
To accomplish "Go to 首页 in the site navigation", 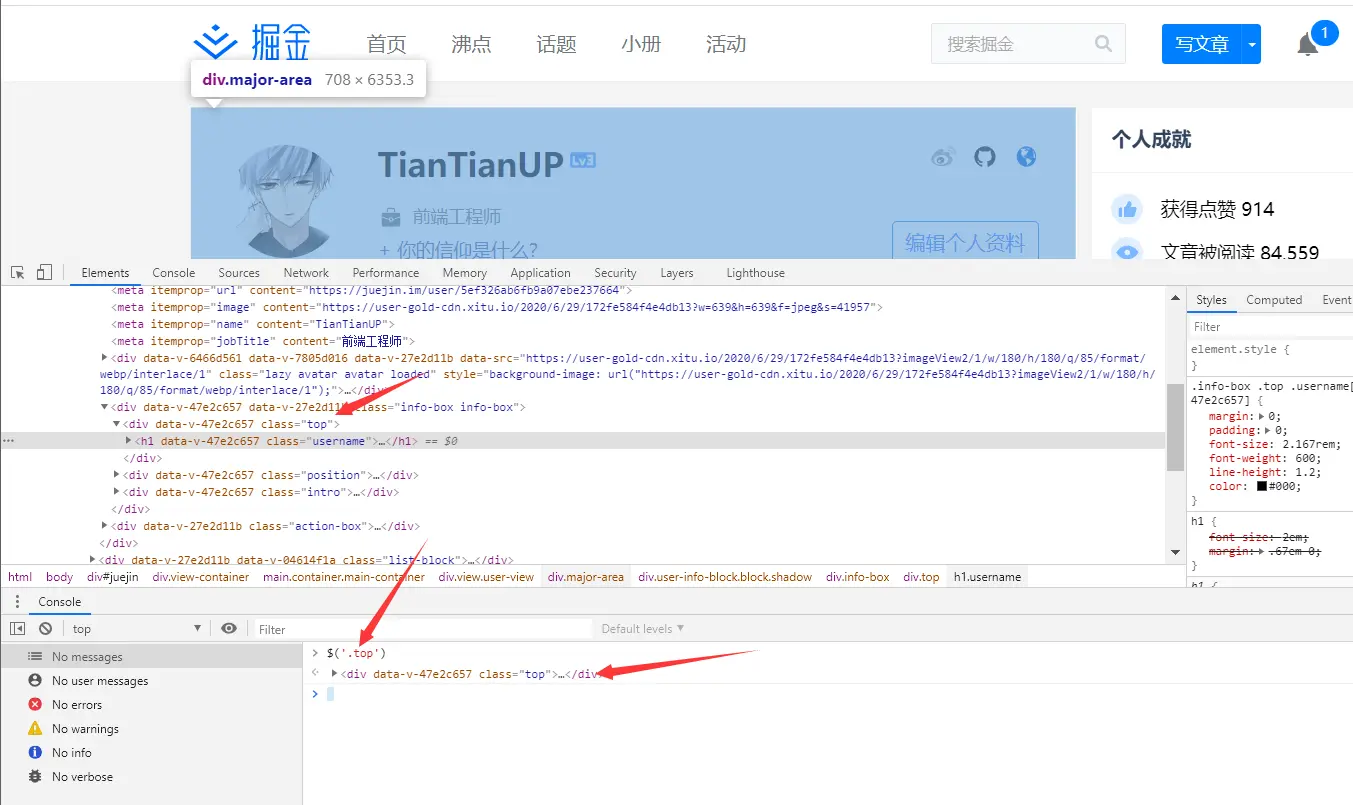I will pos(387,44).
